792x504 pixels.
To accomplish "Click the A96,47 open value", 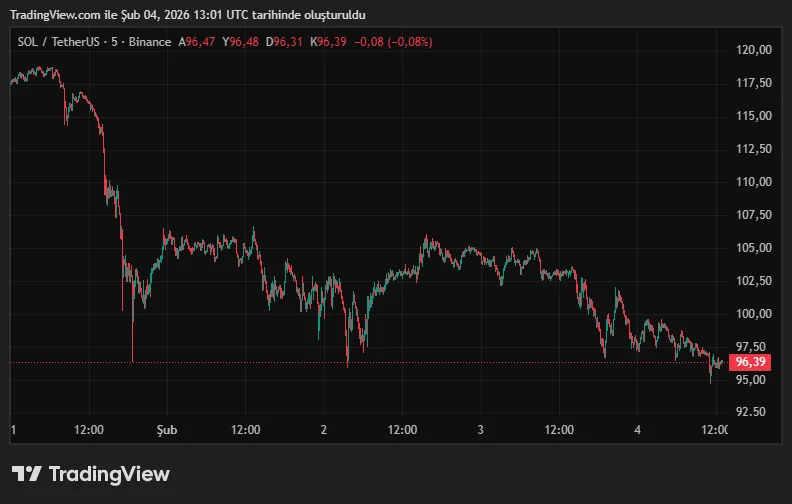I will click(198, 42).
